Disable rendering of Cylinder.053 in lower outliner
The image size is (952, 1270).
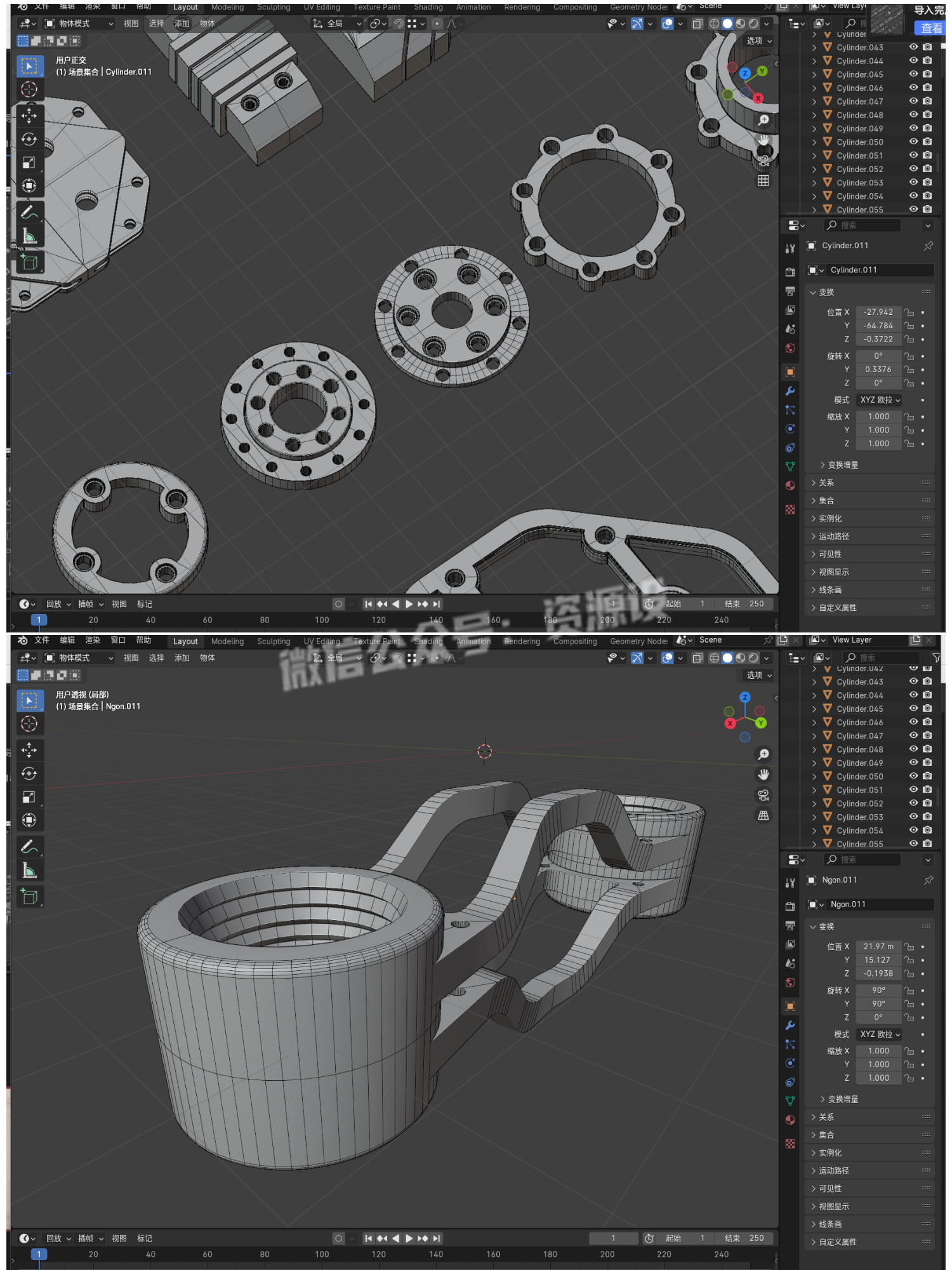(927, 817)
